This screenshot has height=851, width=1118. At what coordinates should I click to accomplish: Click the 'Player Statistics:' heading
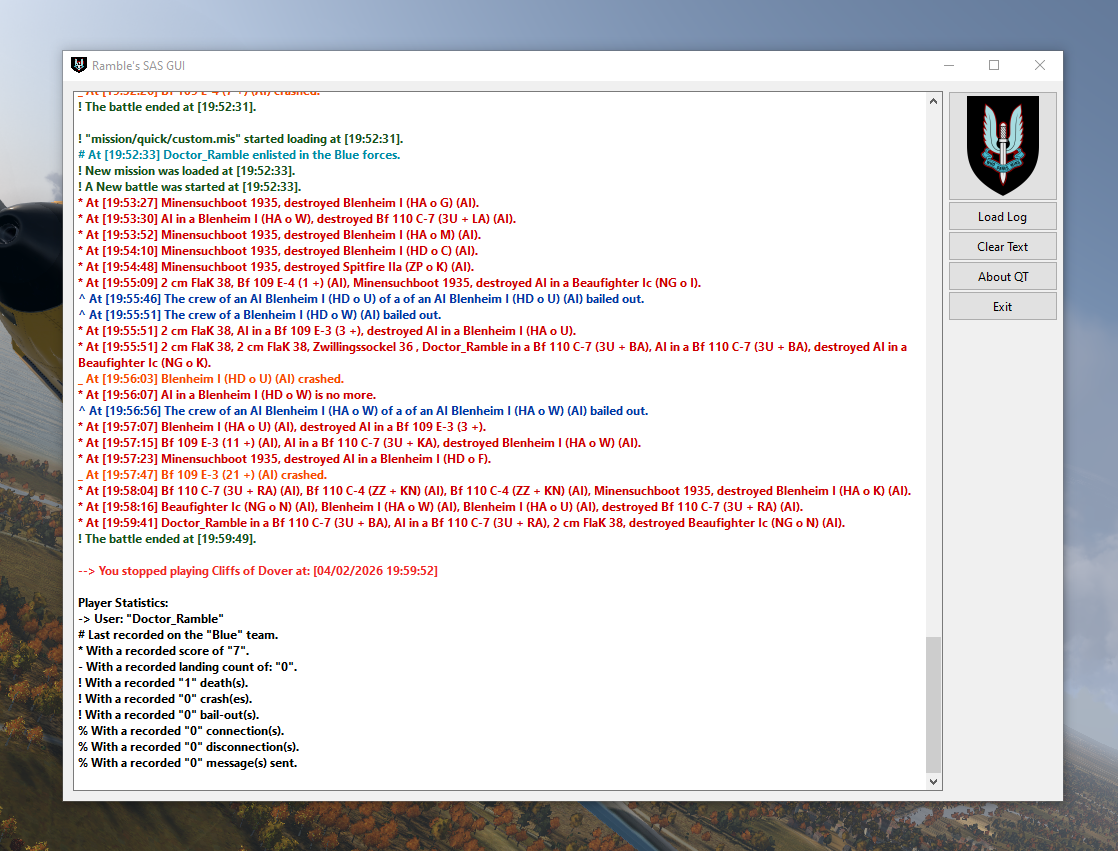(123, 603)
